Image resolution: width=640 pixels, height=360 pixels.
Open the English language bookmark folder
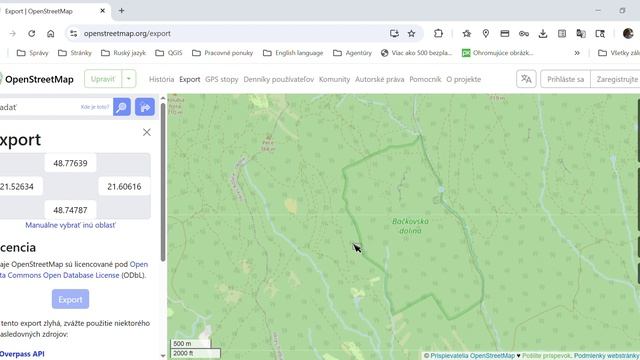tap(293, 53)
